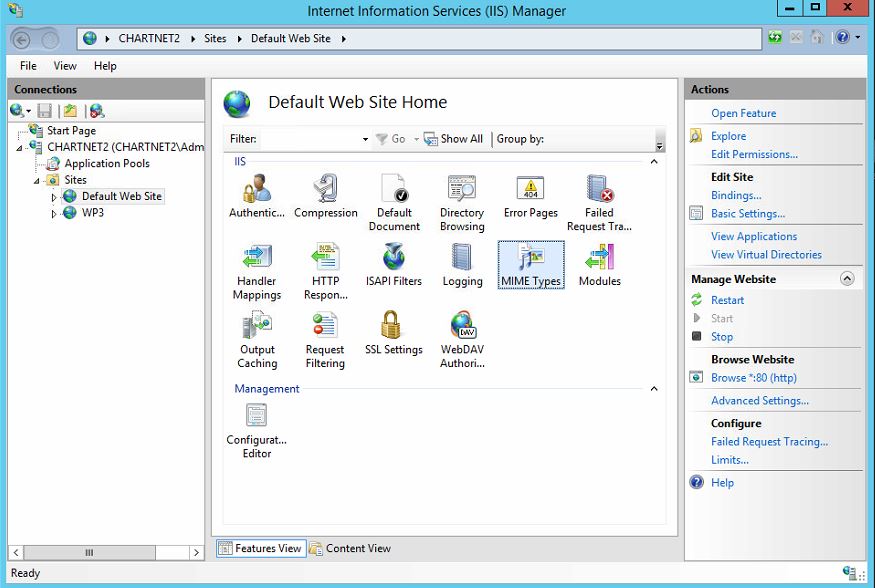Click the Help link in Actions pane

pos(722,483)
